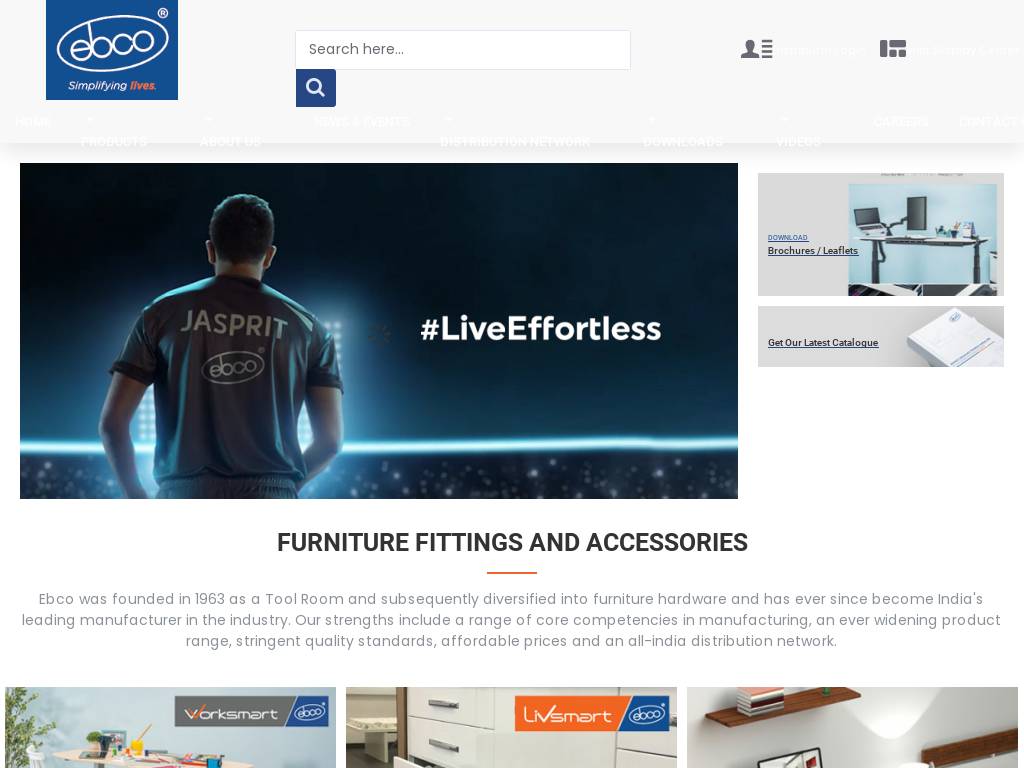Viewport: 1024px width, 768px height.
Task: Select the Careers menu item
Action: point(901,121)
